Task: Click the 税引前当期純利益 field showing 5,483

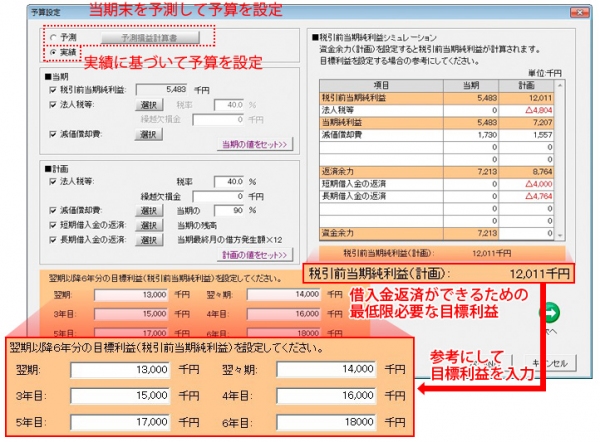Action: coord(161,90)
